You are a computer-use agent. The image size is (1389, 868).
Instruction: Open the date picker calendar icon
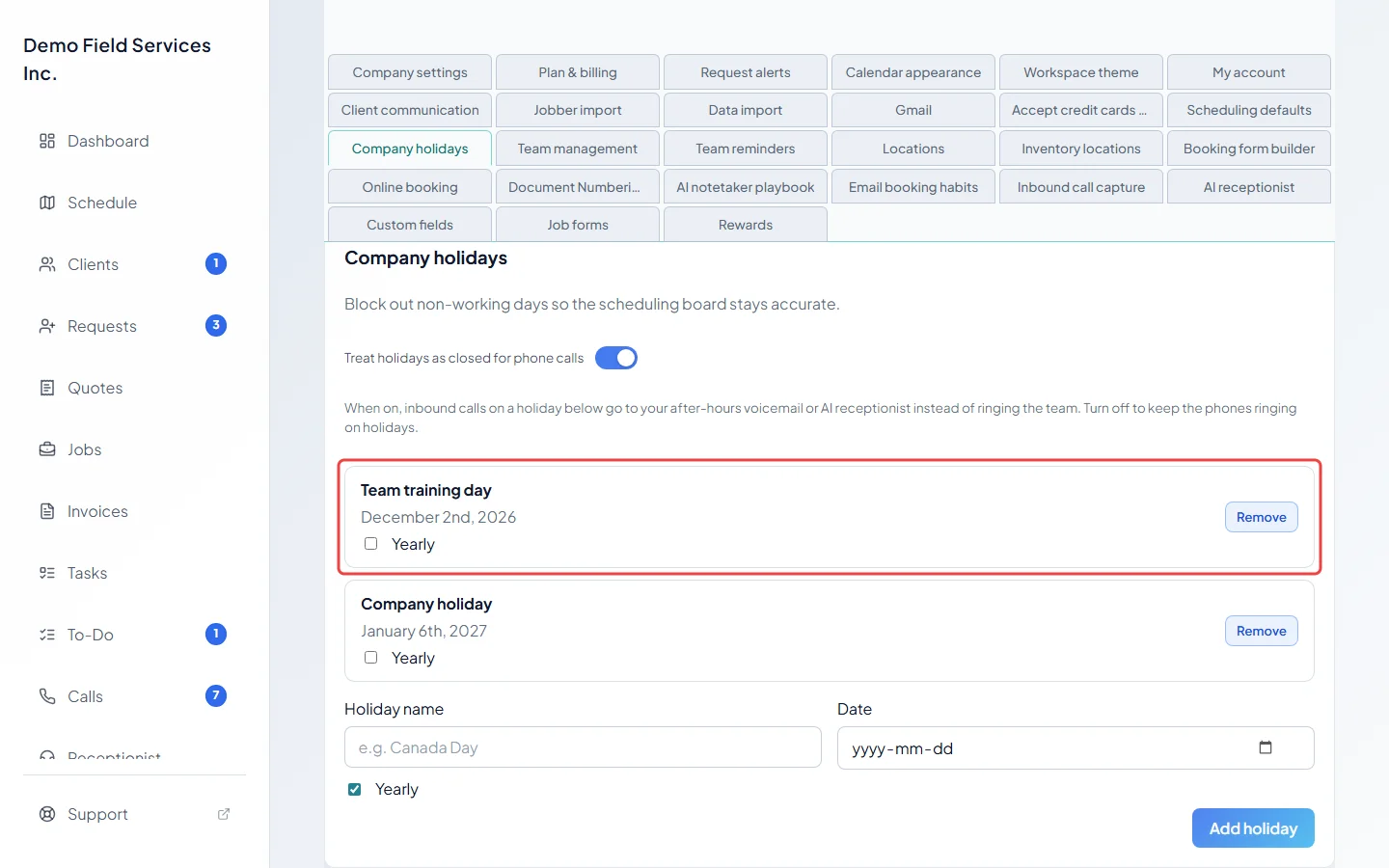point(1266,747)
